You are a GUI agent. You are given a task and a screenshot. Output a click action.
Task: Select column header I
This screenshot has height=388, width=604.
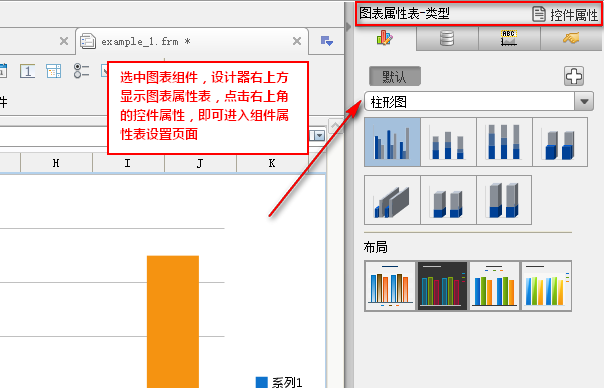pos(128,163)
